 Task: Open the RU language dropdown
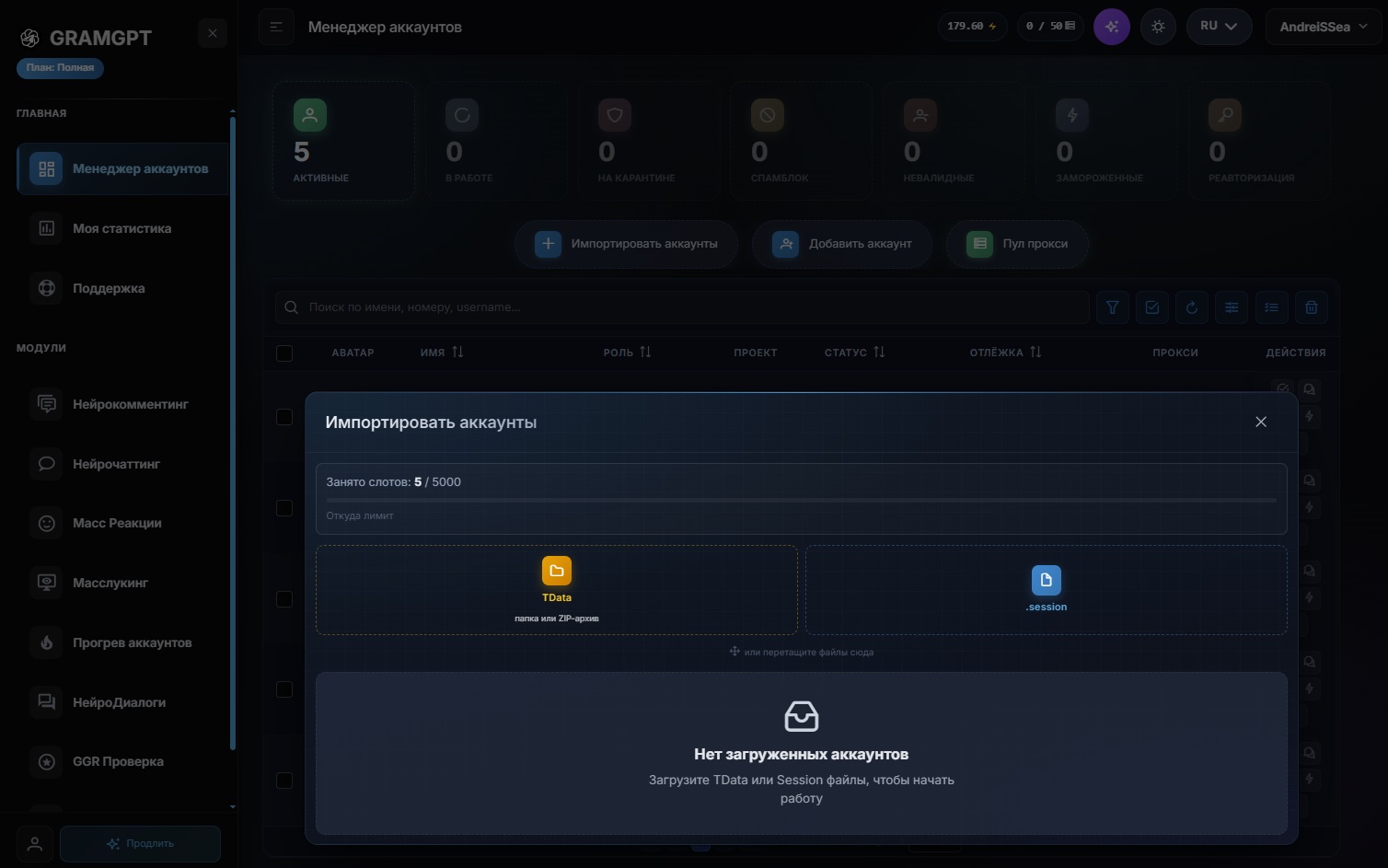pos(1219,27)
